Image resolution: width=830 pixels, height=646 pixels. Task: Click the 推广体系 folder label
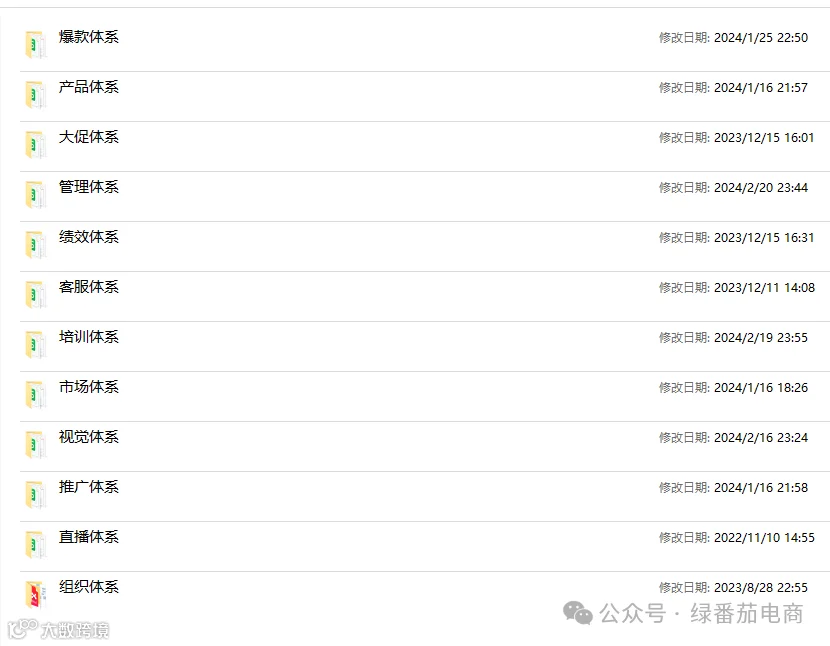click(x=88, y=487)
